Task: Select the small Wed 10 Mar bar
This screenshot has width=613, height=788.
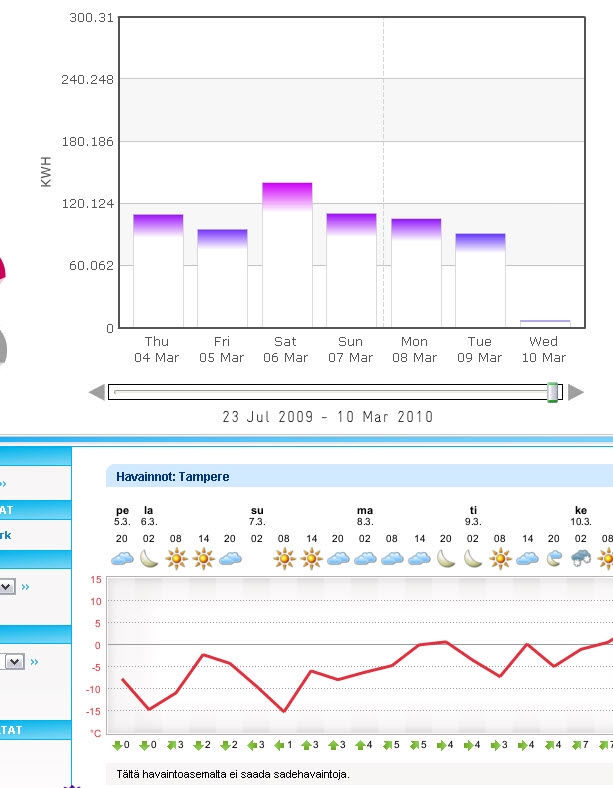Action: point(545,323)
